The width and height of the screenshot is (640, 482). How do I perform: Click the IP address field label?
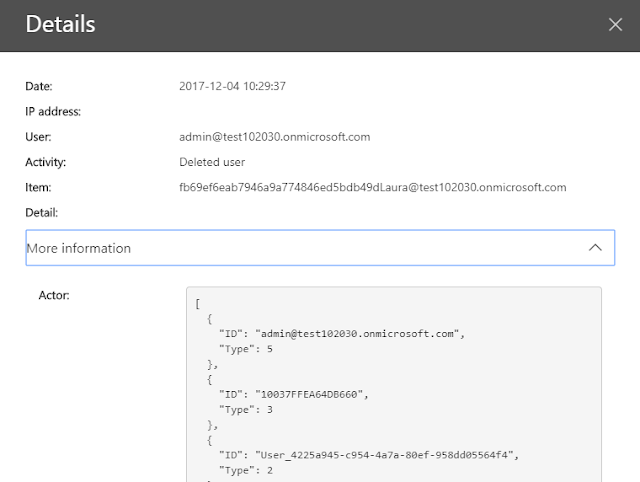[x=53, y=111]
